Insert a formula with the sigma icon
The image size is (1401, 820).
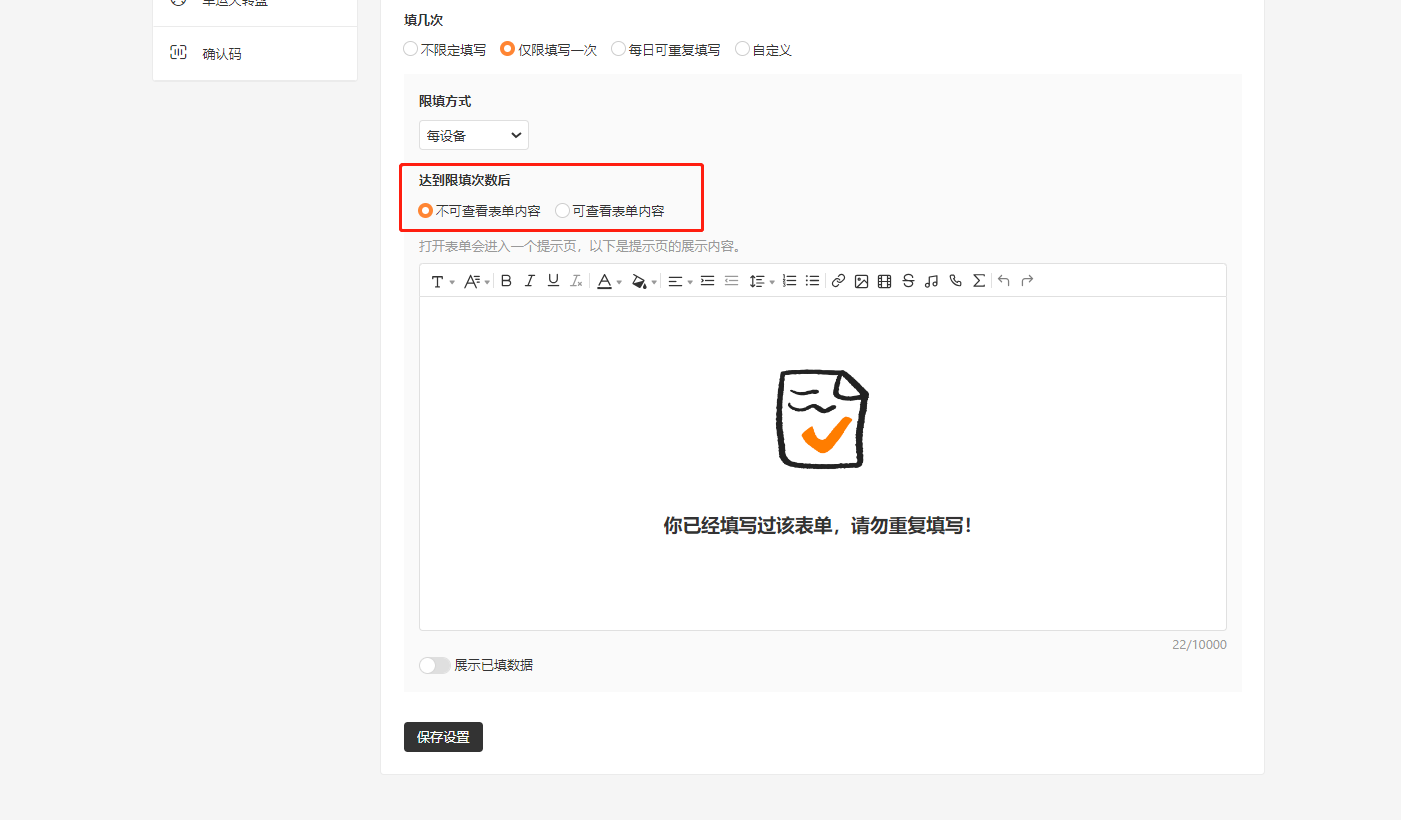tap(979, 281)
